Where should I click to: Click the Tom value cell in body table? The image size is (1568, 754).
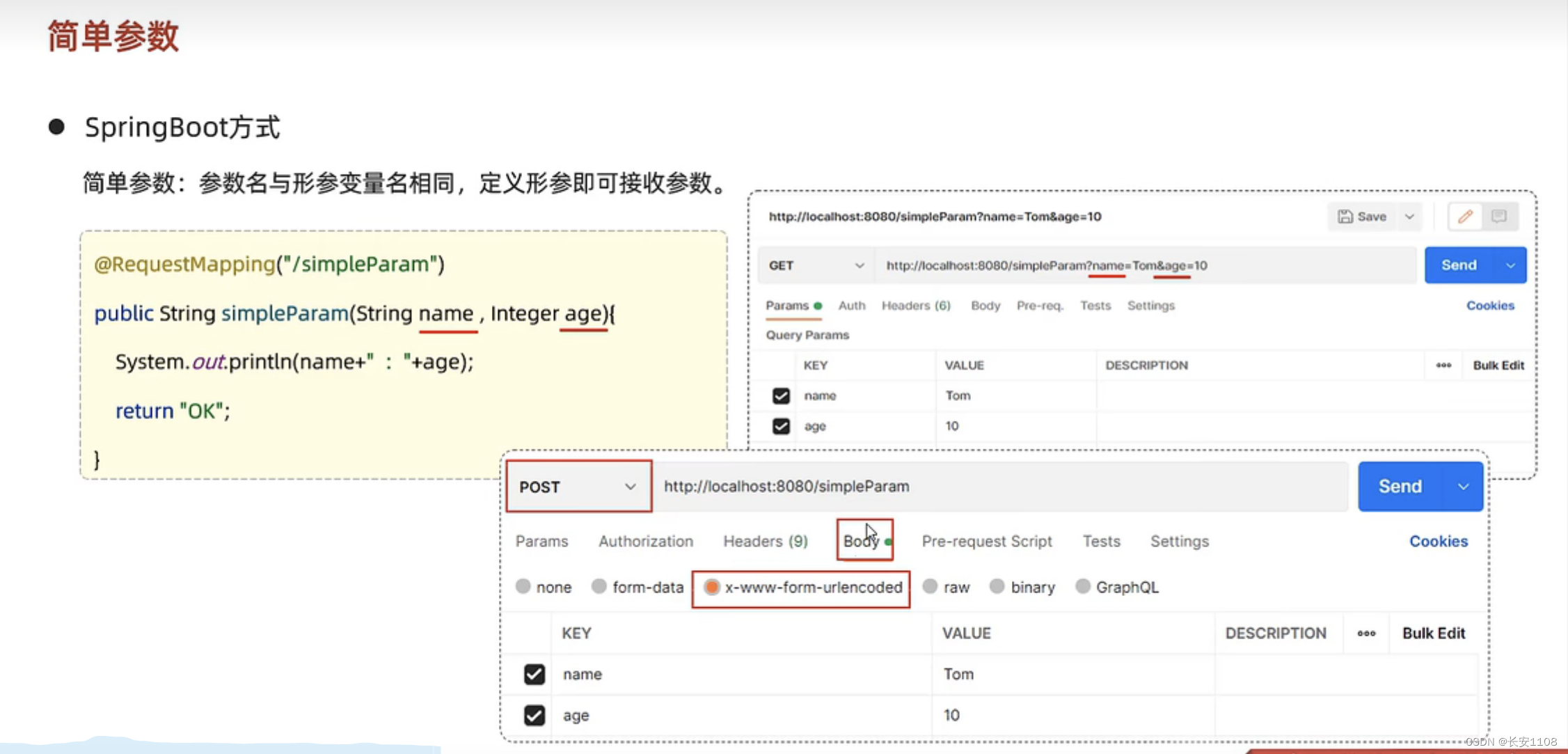[1072, 674]
